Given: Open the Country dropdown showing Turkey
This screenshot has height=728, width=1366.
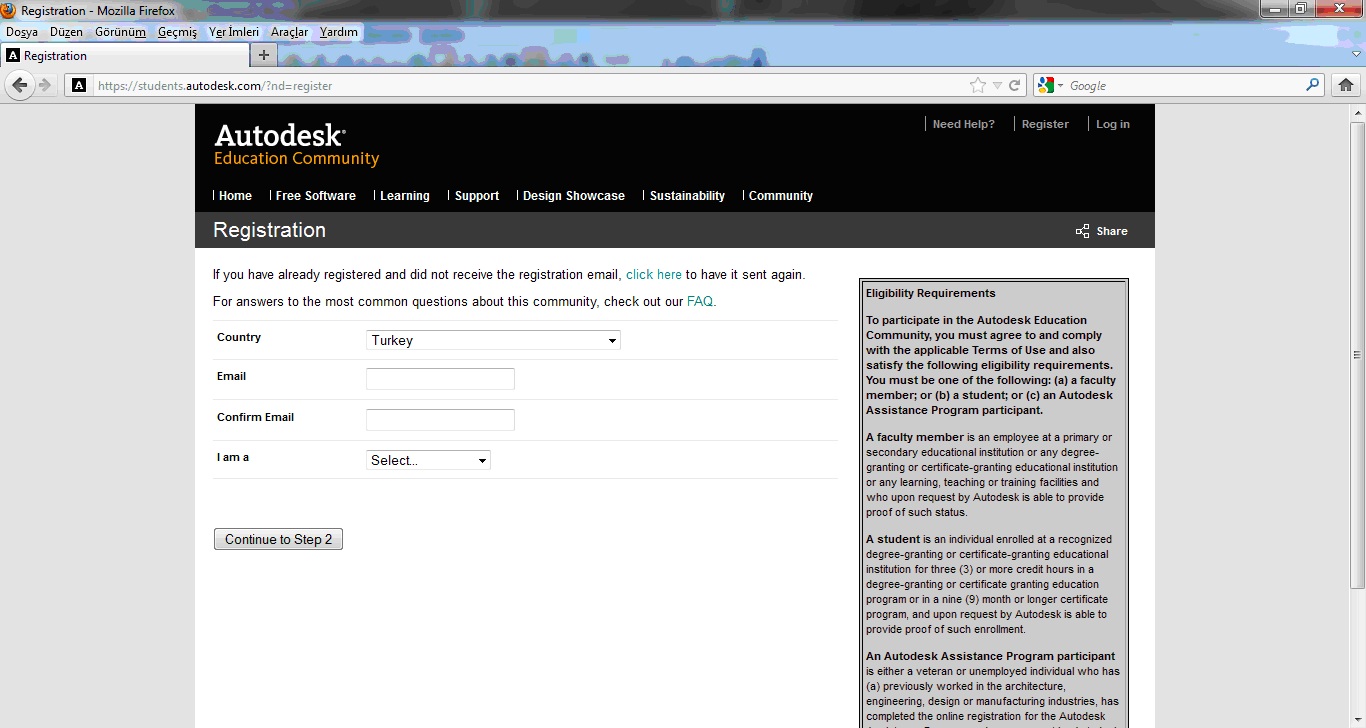Looking at the screenshot, I should click(493, 340).
